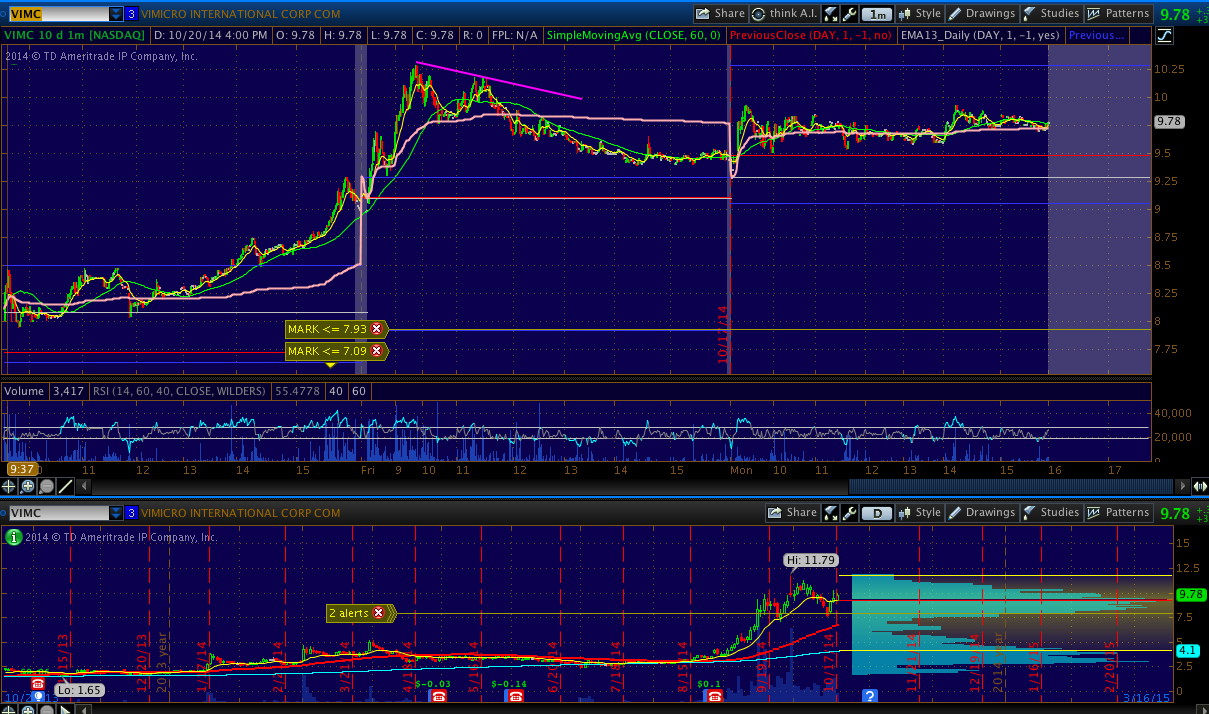This screenshot has height=714, width=1209.
Task: Click the zoom in magnifier icon
Action: click(x=28, y=486)
